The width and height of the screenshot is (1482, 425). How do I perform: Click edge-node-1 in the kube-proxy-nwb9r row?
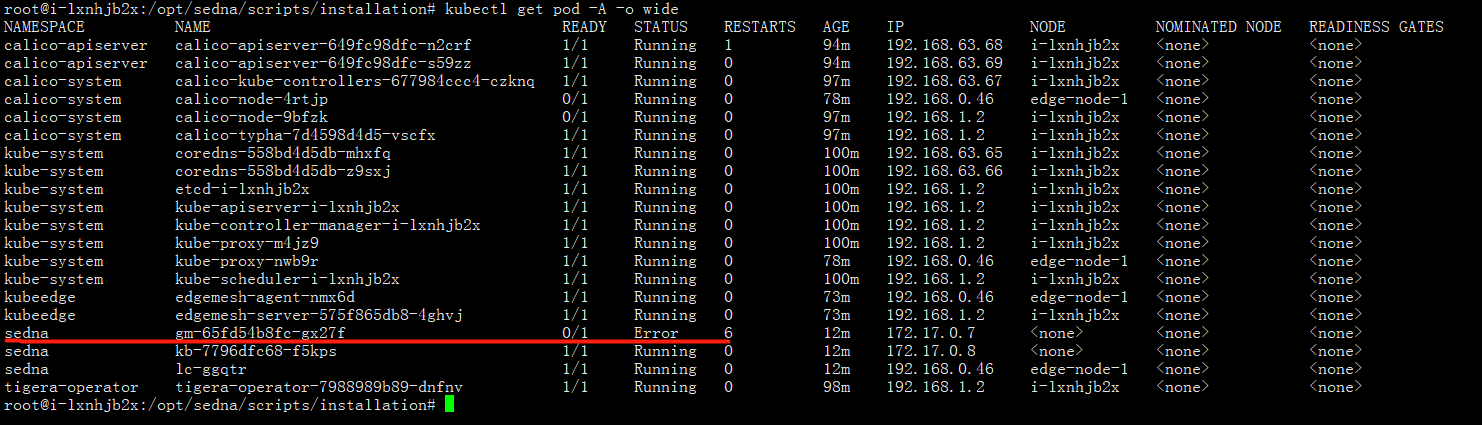pos(1078,261)
